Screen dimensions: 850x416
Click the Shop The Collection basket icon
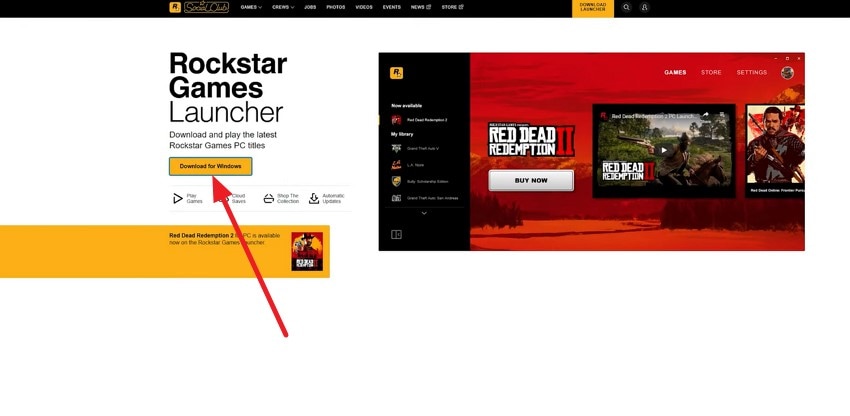pyautogui.click(x=268, y=199)
